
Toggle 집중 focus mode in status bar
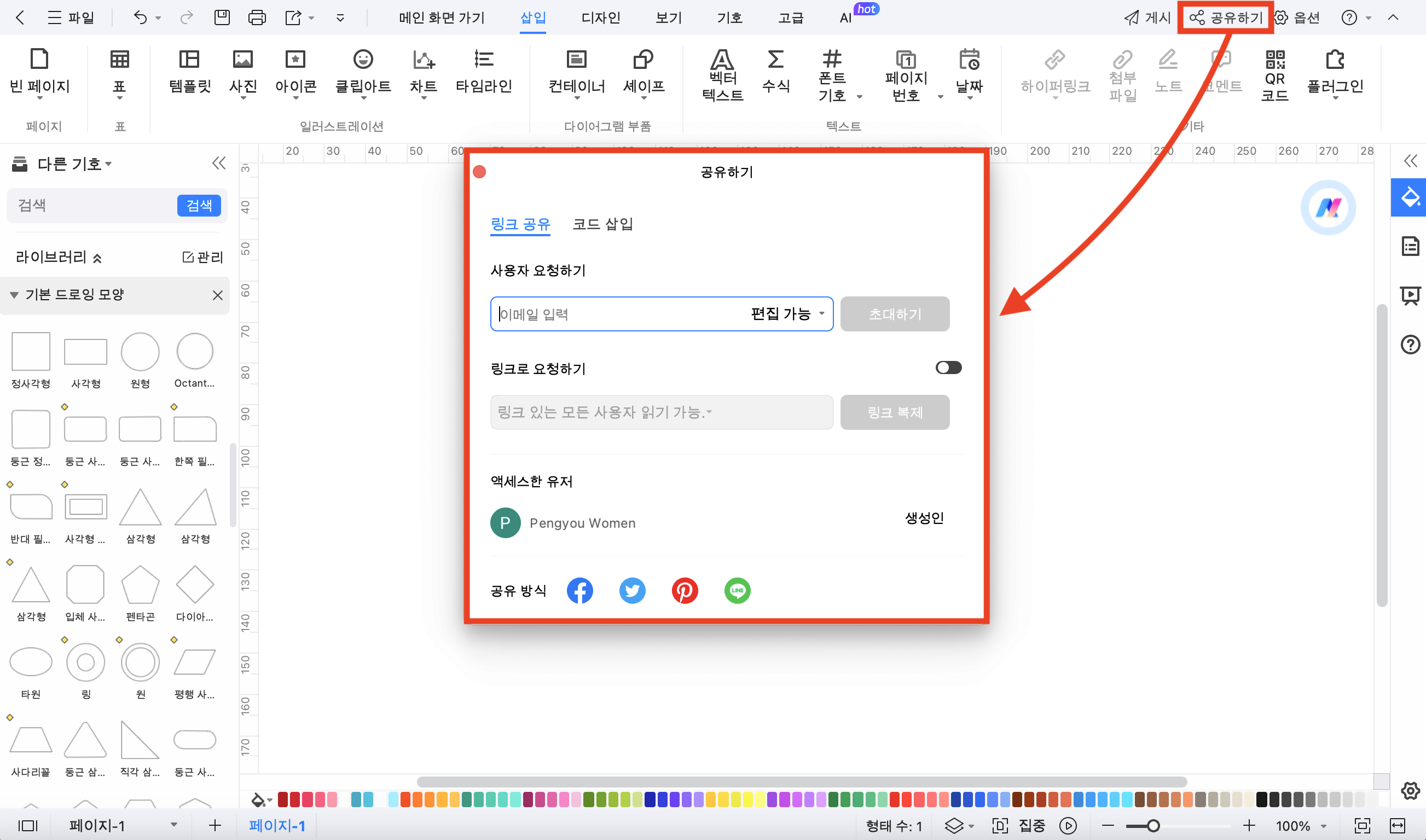(x=1019, y=826)
